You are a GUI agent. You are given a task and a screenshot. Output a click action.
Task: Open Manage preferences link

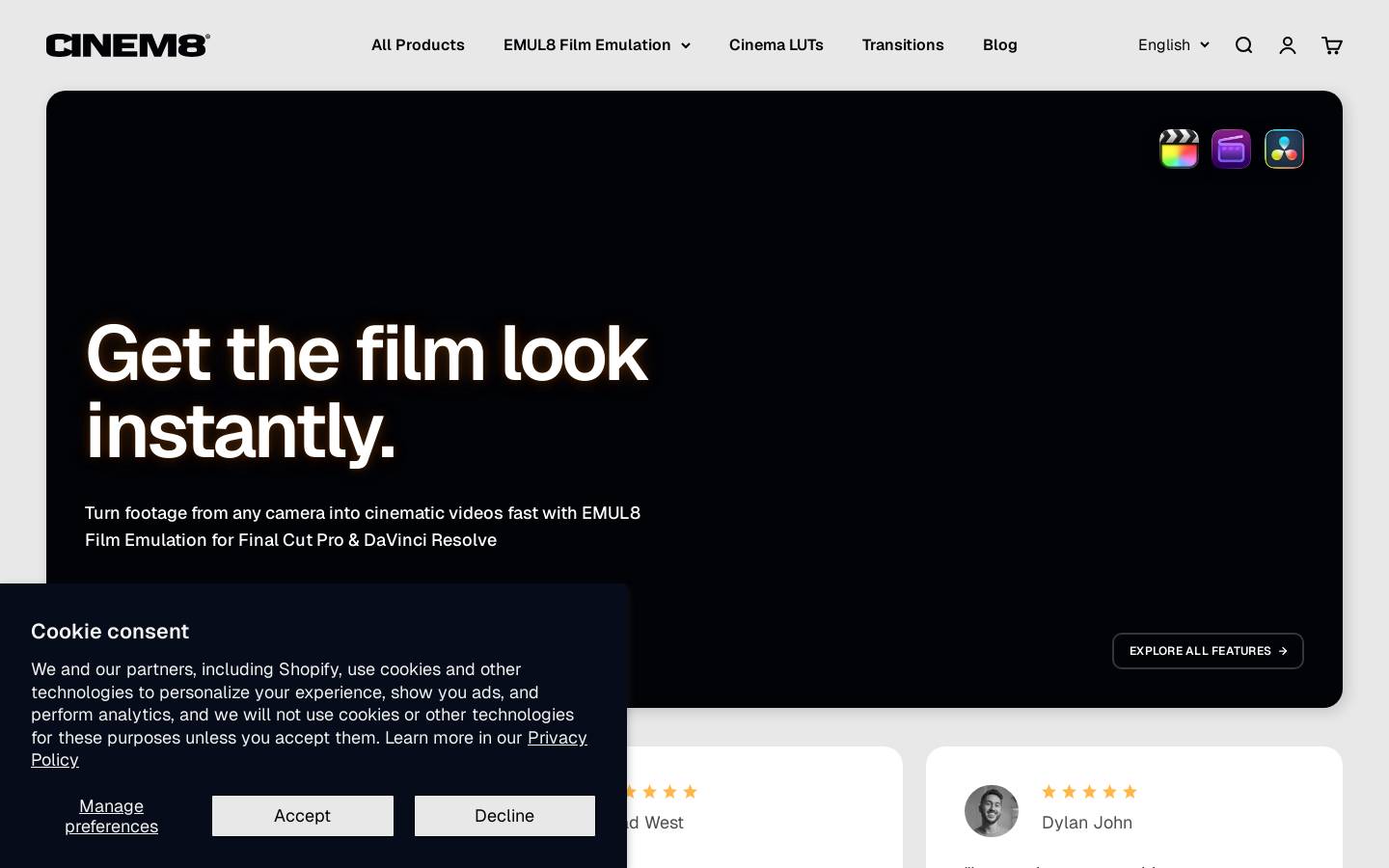point(111,816)
